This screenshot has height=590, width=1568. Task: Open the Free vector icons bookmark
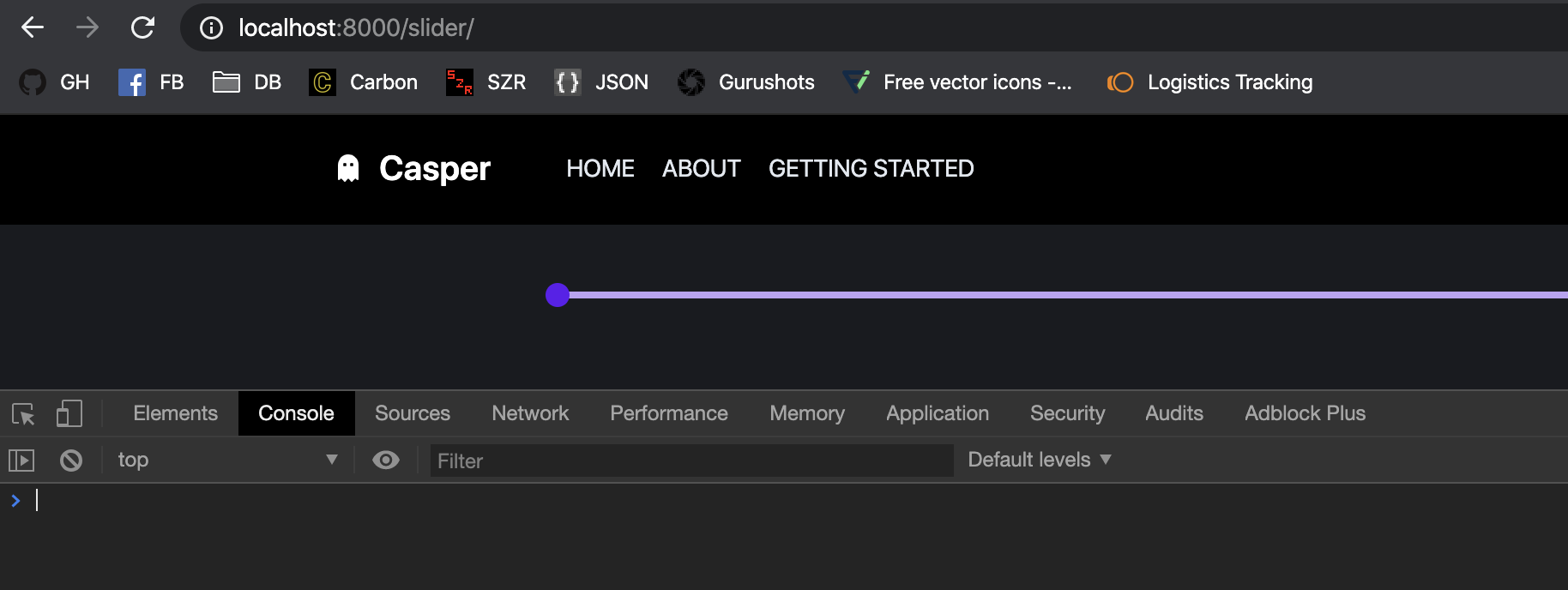(957, 82)
